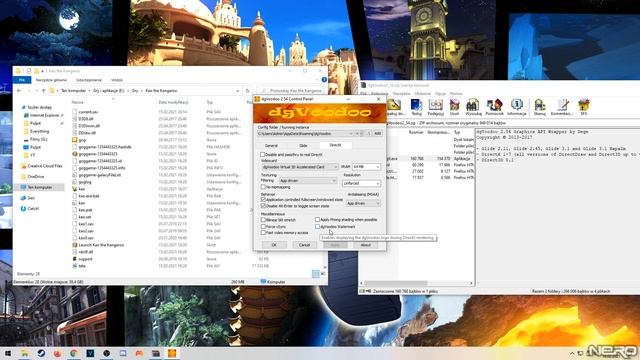This screenshot has height=360, width=640.
Task: Click the About button in dgVoodoo
Action: coord(365,245)
